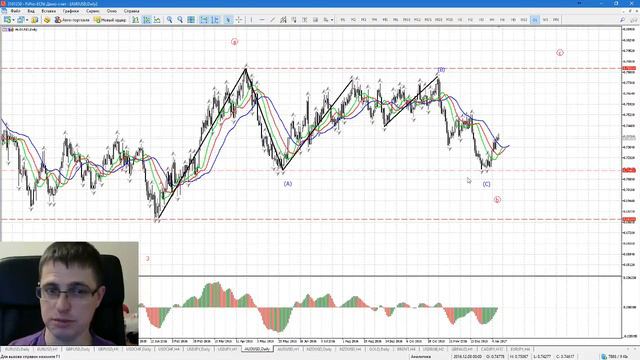Click the New order button
This screenshot has width=640, height=360.
coord(110,20)
